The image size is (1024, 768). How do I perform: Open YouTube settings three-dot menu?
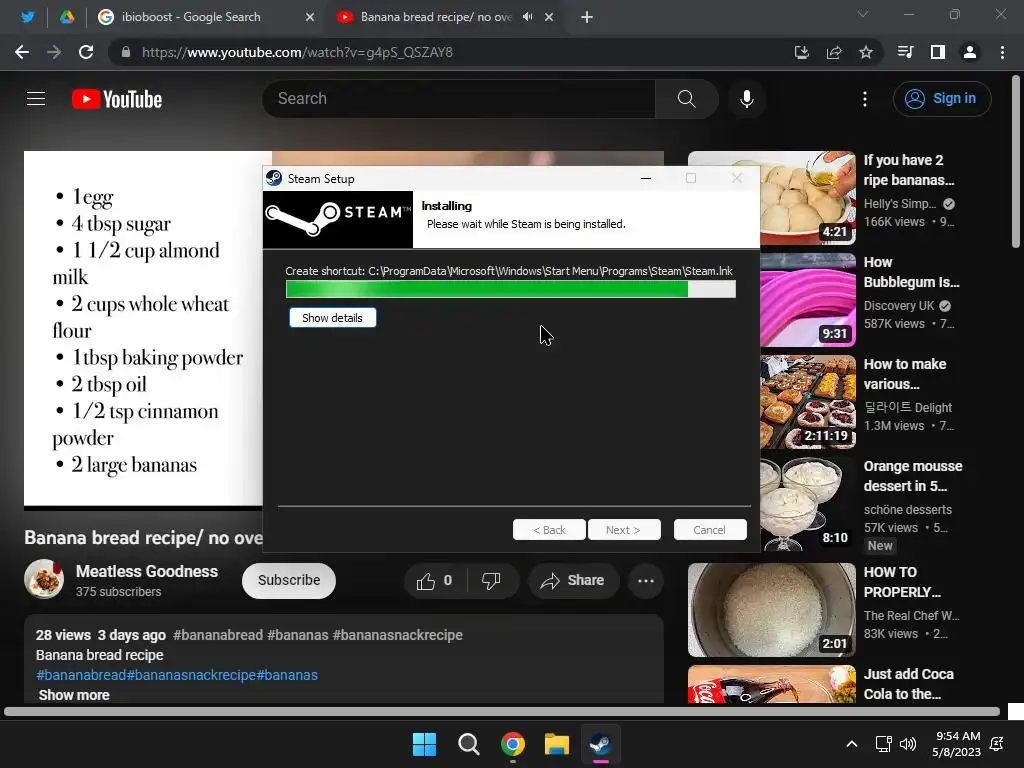(865, 99)
